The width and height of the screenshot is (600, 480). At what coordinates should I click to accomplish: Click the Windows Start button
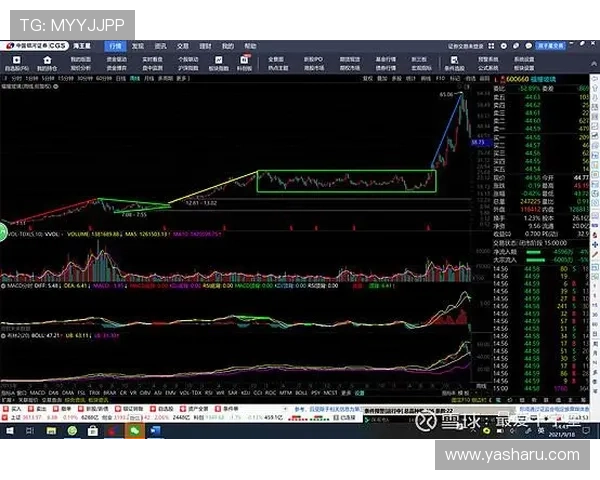11,429
